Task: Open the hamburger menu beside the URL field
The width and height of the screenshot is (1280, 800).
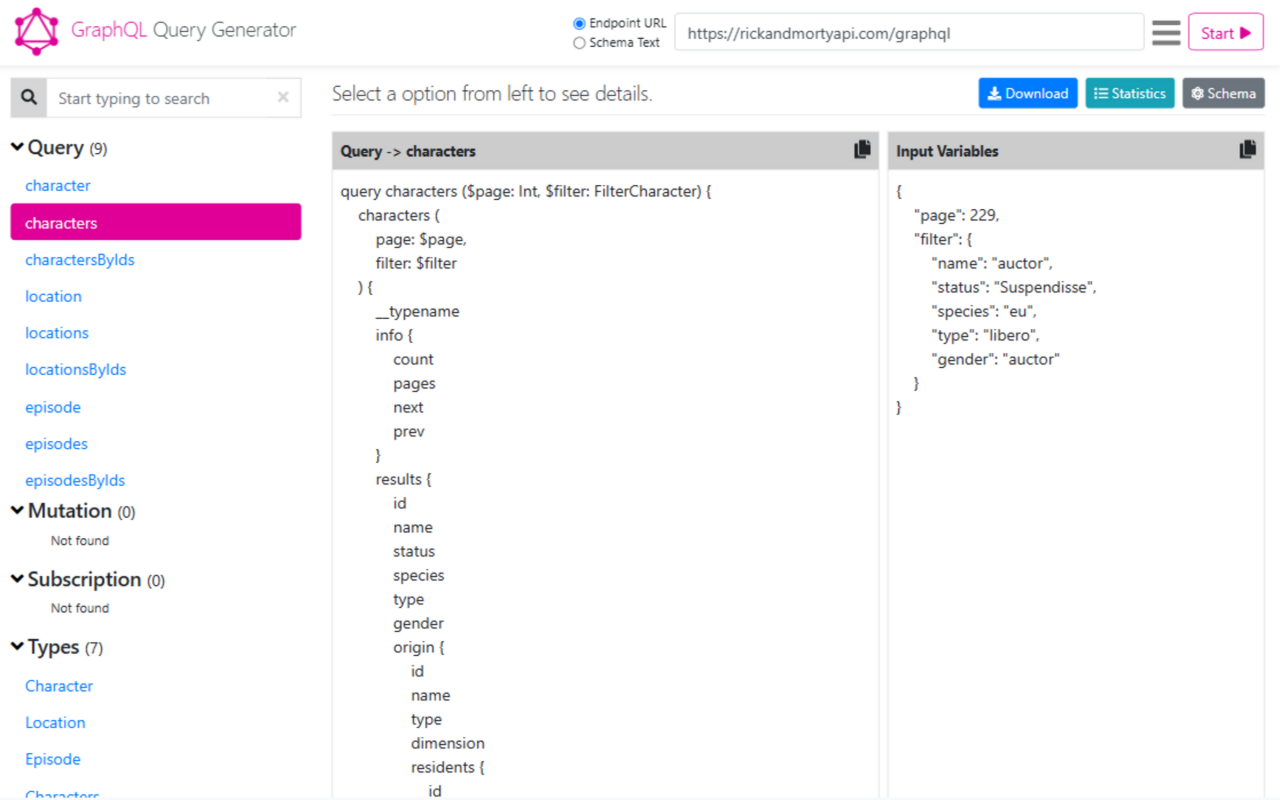Action: click(x=1165, y=31)
